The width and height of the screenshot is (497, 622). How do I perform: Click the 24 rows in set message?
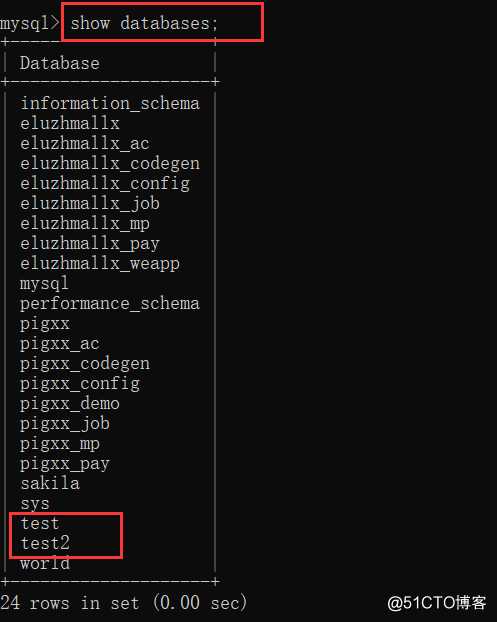[124, 603]
